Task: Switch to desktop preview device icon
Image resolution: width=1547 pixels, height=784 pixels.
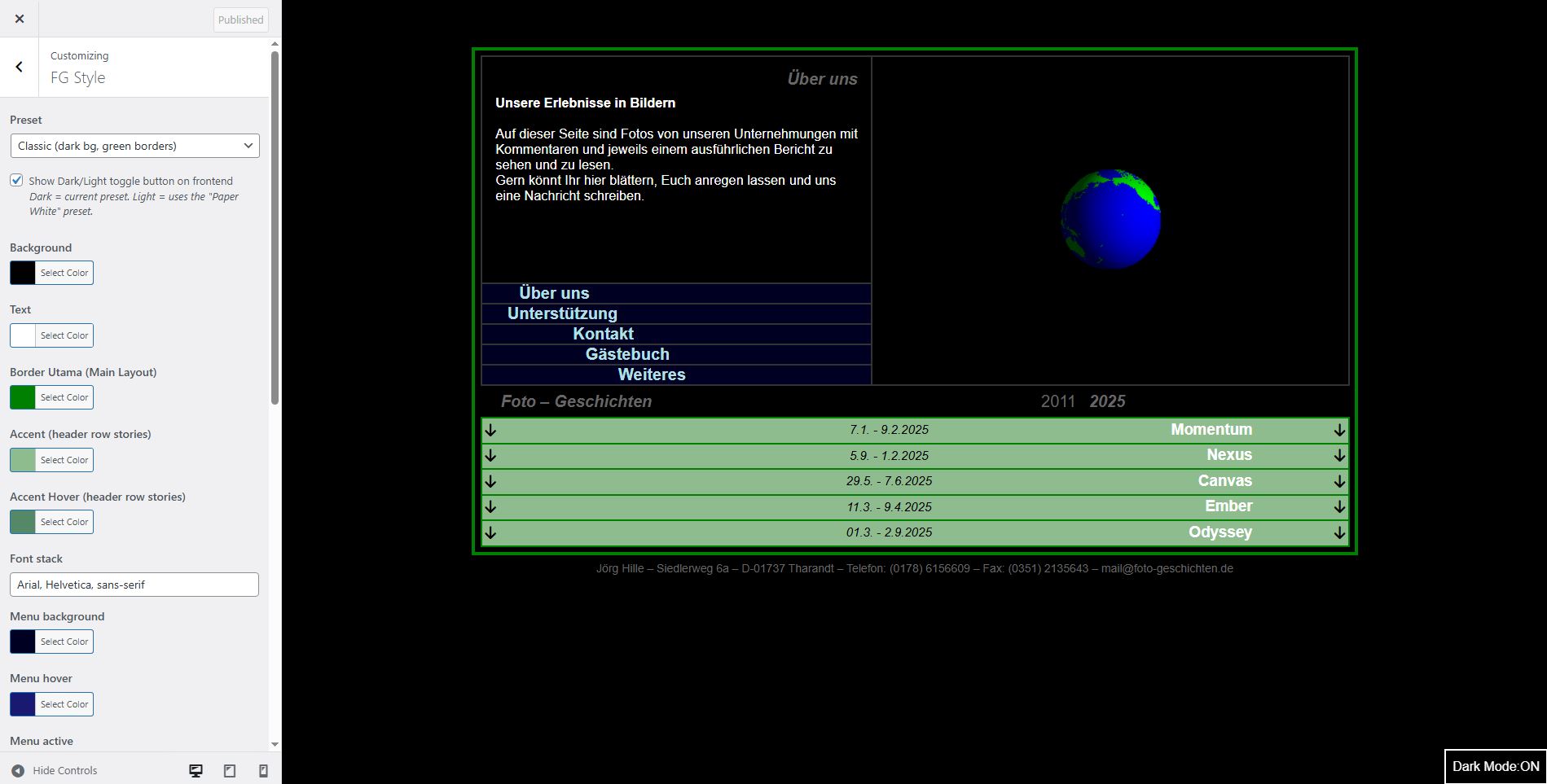Action: [x=196, y=770]
